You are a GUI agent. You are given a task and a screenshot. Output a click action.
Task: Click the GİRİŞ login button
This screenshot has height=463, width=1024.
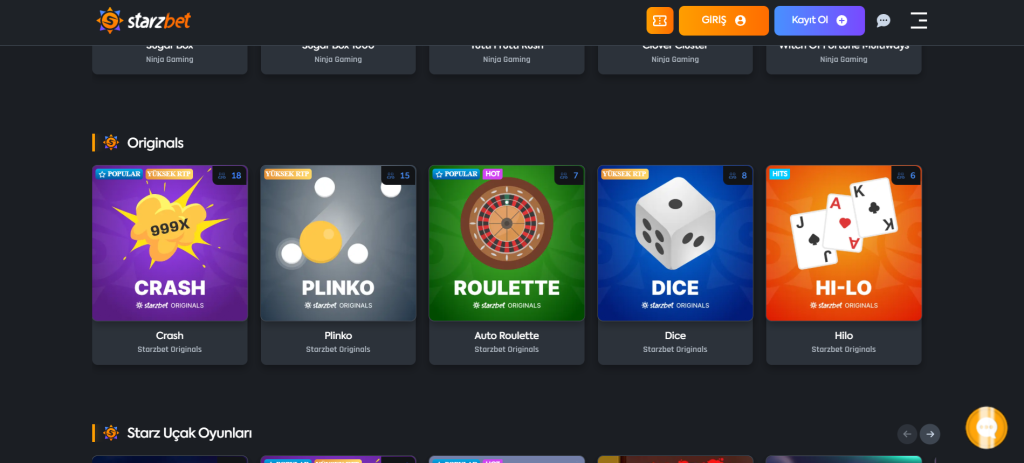coord(724,21)
